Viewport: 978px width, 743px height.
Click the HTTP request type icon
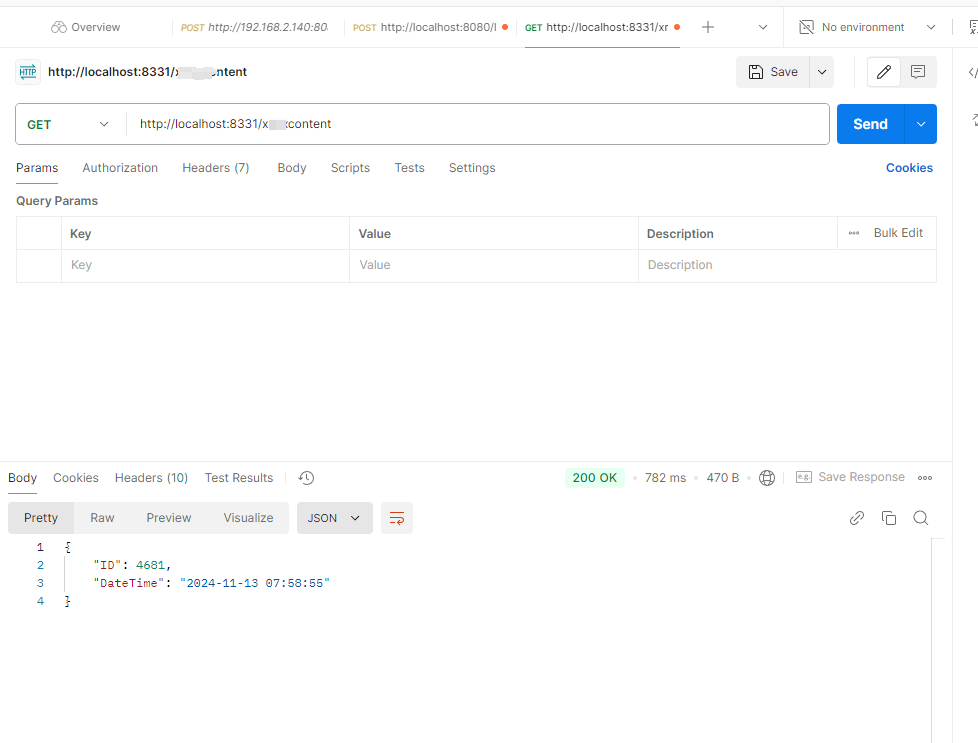click(27, 72)
